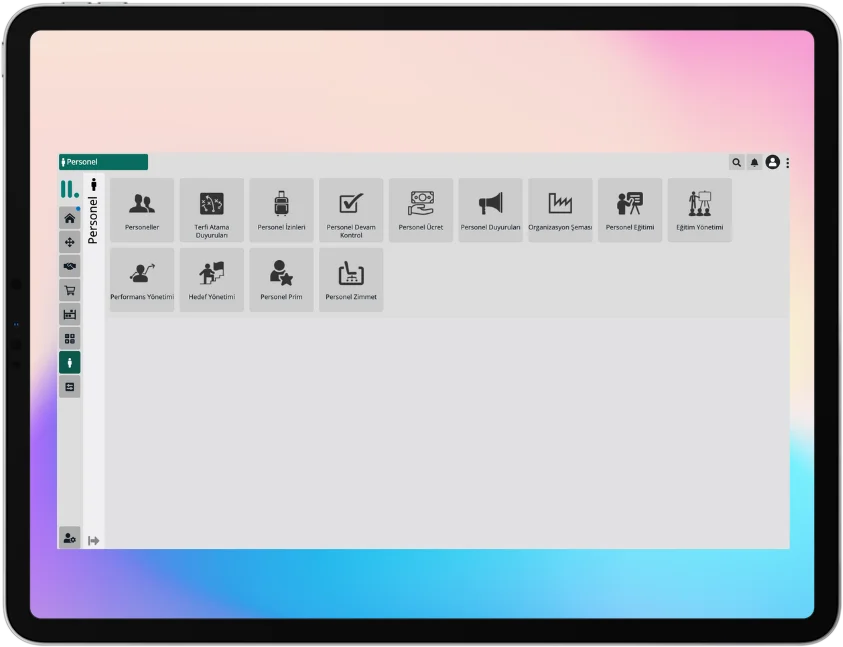The image size is (843, 647).
Task: Open the Personel Zimmet tile
Action: (351, 280)
